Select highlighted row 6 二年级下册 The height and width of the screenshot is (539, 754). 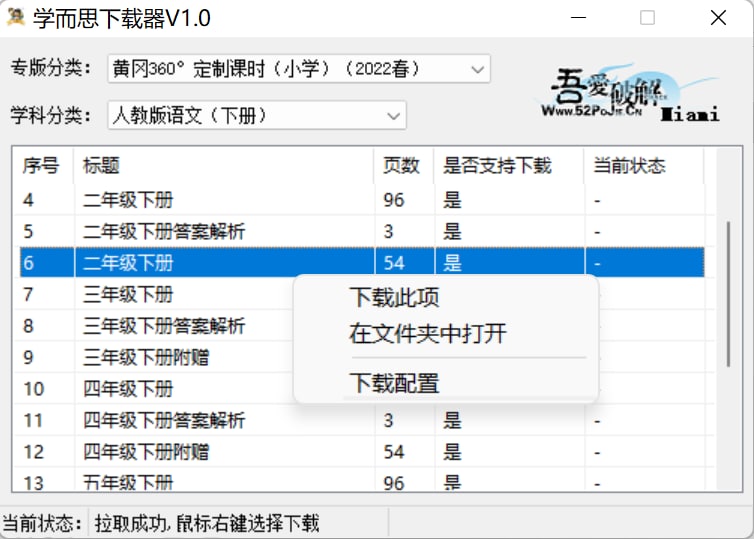(362, 263)
